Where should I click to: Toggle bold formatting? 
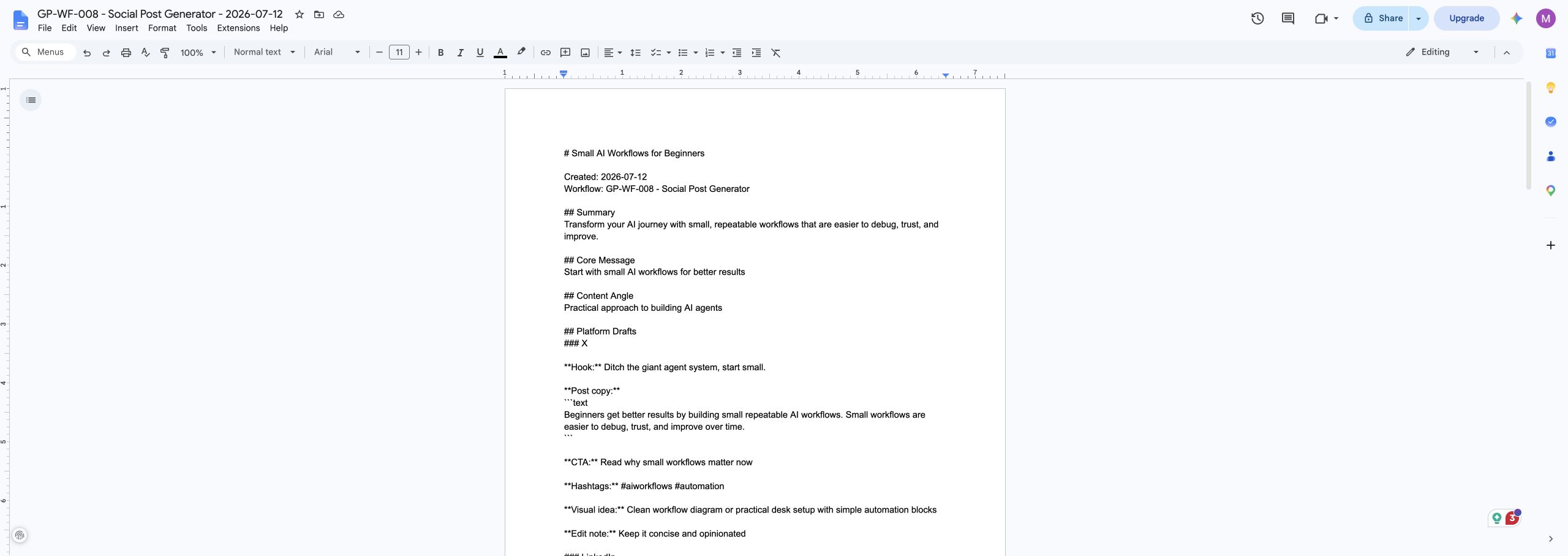pos(440,53)
